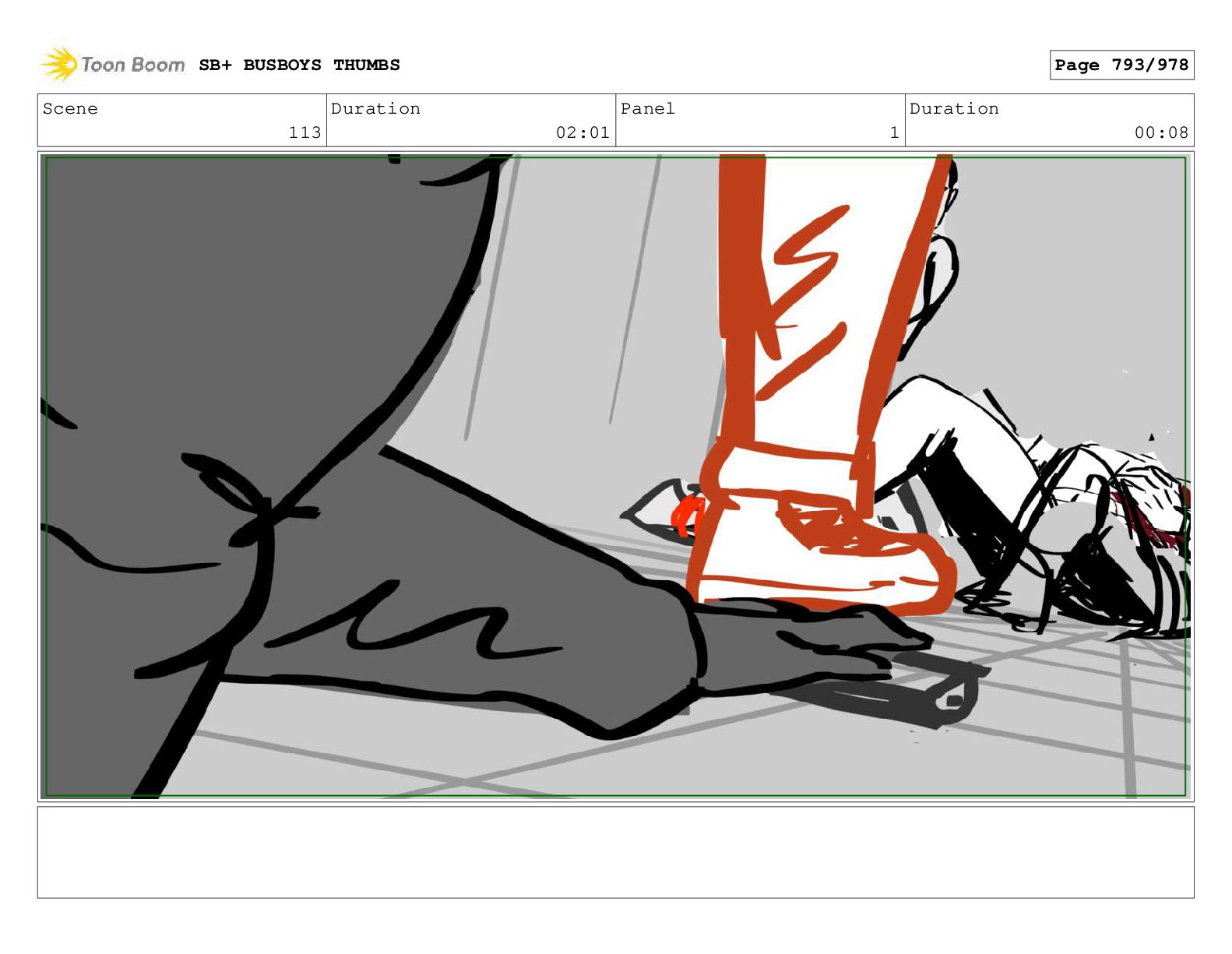
Task: Click the Toon Boom logo
Action: click(x=113, y=64)
